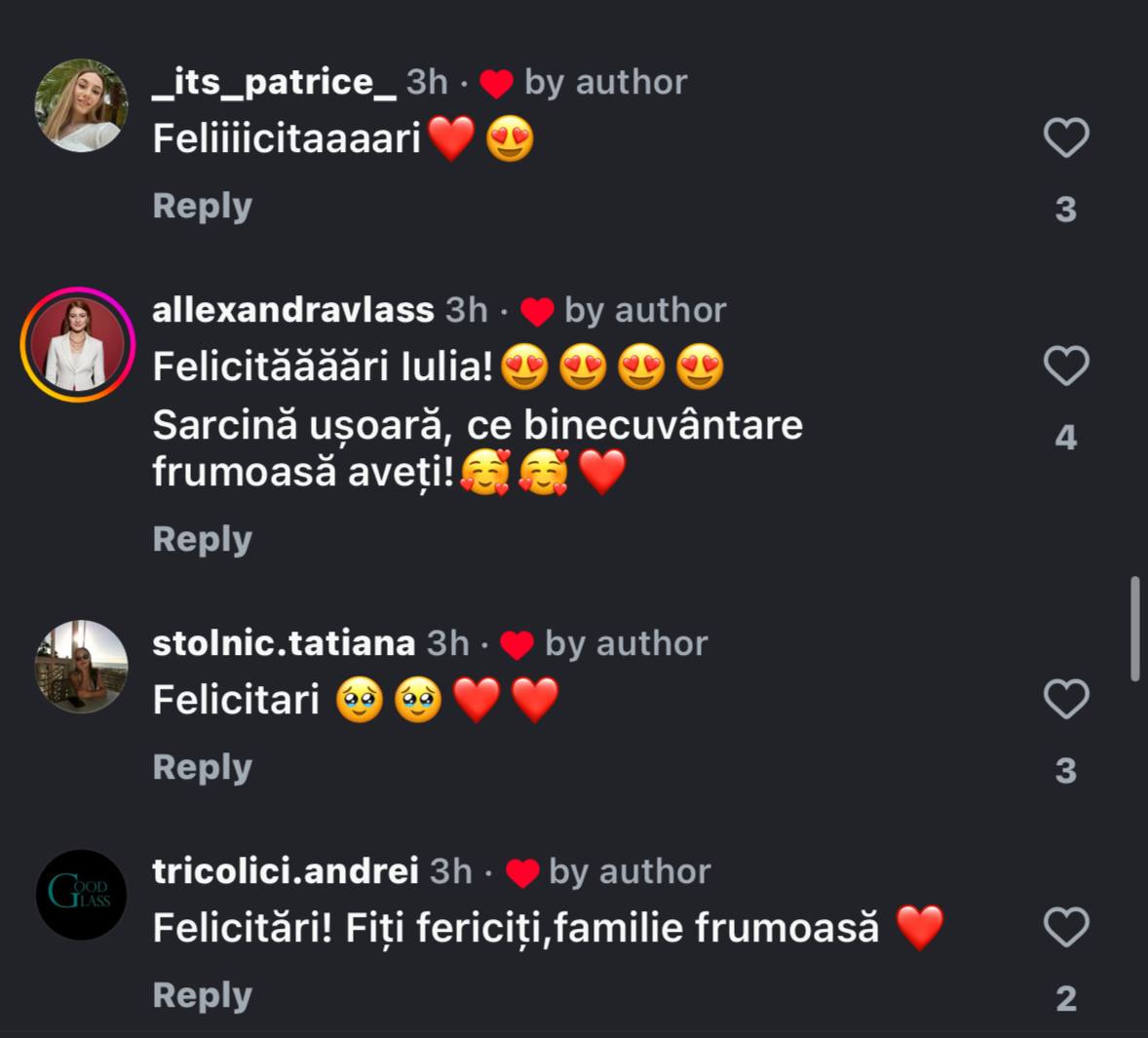1148x1038 pixels.
Task: Like allexandravlass's comment with heart icon
Action: (1066, 365)
